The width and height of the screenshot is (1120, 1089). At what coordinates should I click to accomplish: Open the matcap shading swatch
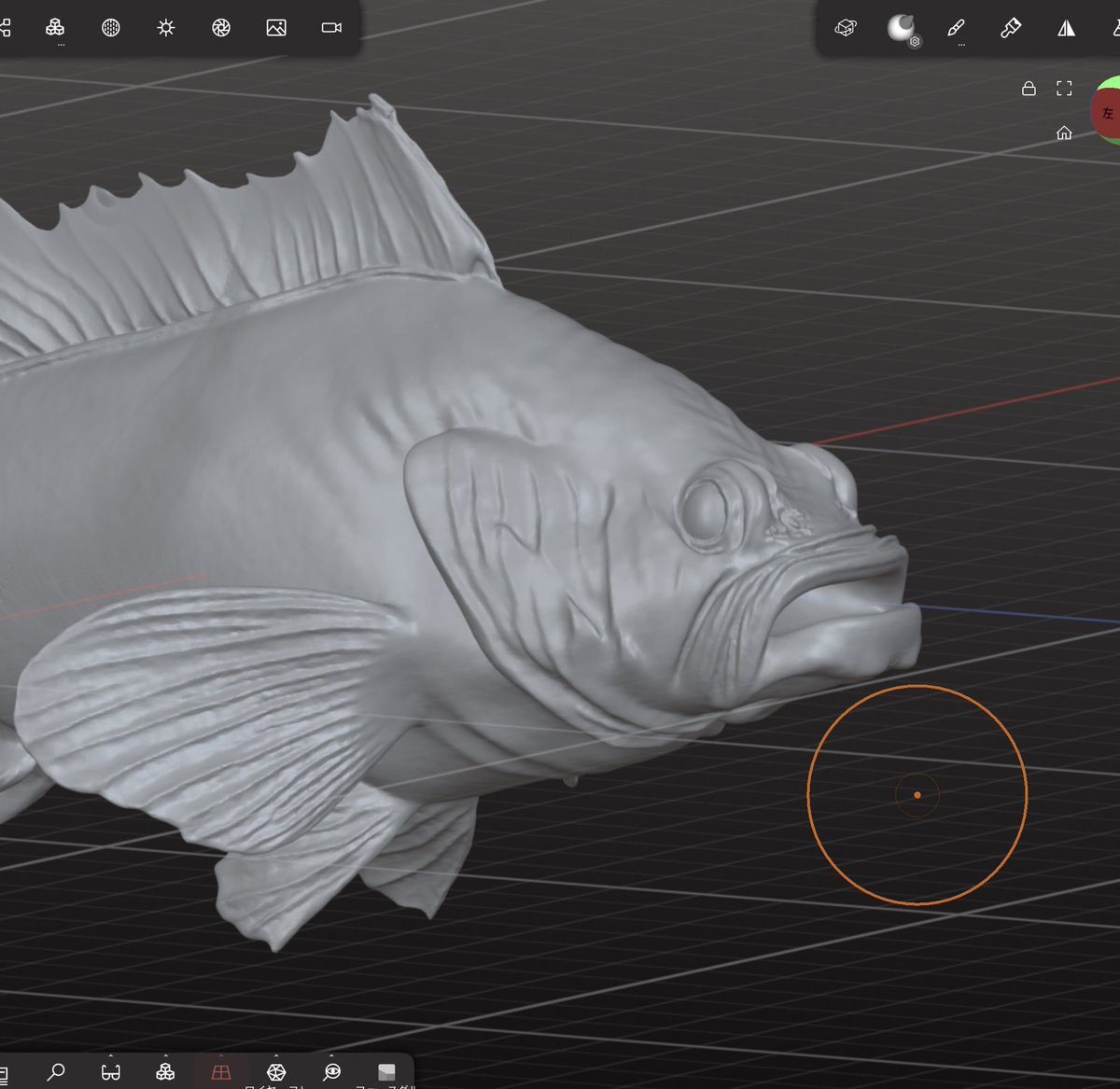386,1071
